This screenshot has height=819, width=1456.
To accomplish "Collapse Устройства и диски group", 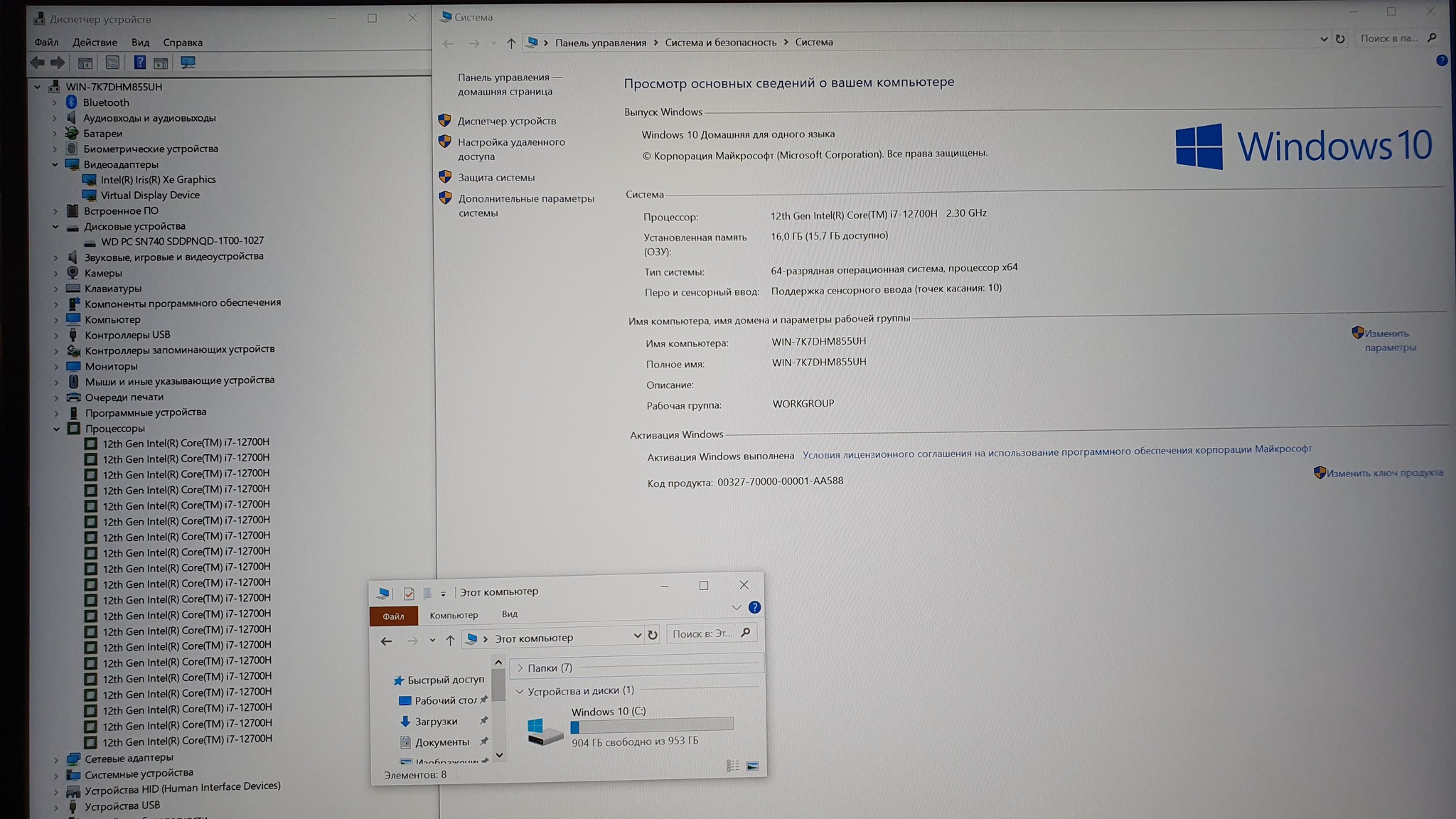I will 520,690.
